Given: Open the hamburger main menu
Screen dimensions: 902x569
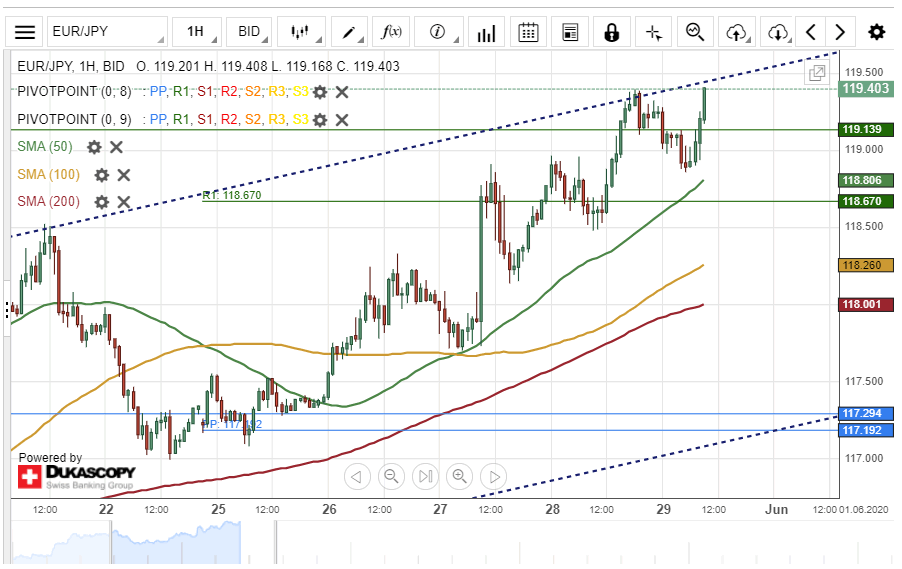Looking at the screenshot, I should click(x=25, y=32).
